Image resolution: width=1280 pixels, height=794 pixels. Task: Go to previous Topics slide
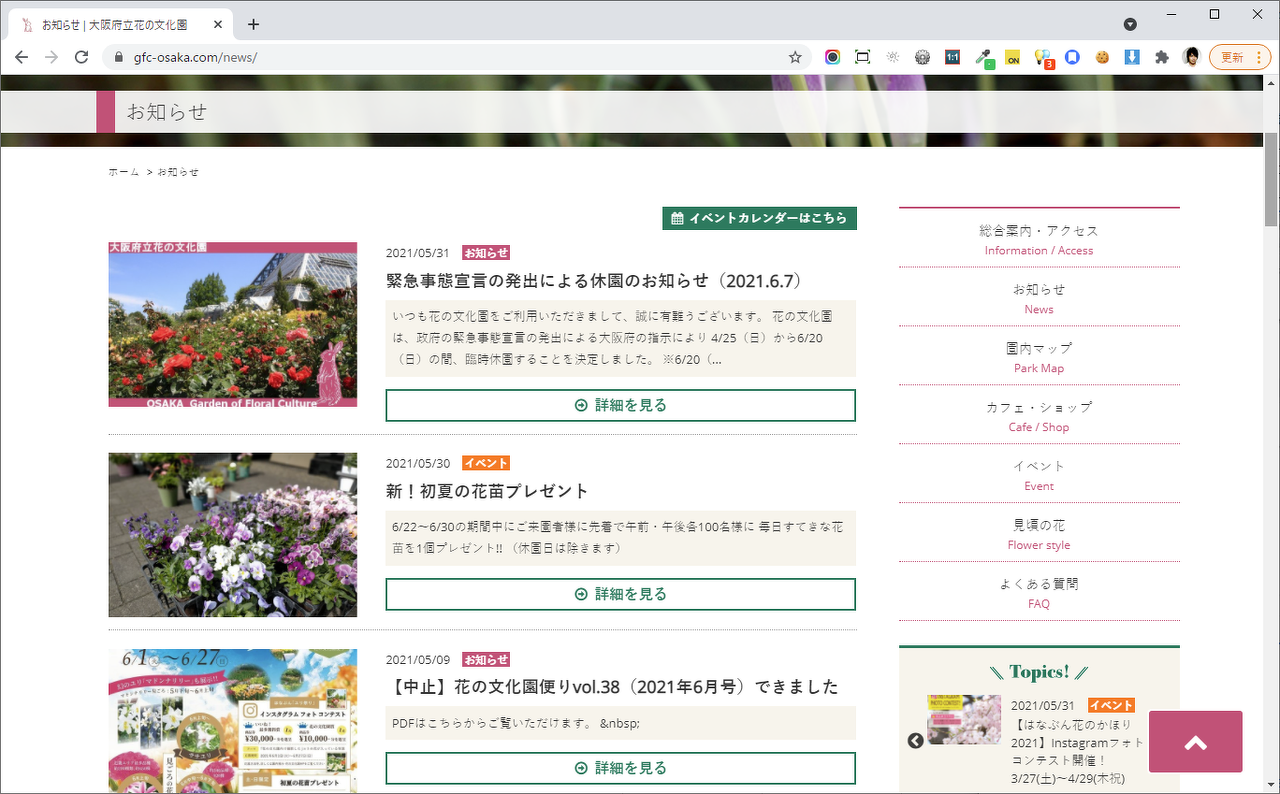click(x=915, y=741)
